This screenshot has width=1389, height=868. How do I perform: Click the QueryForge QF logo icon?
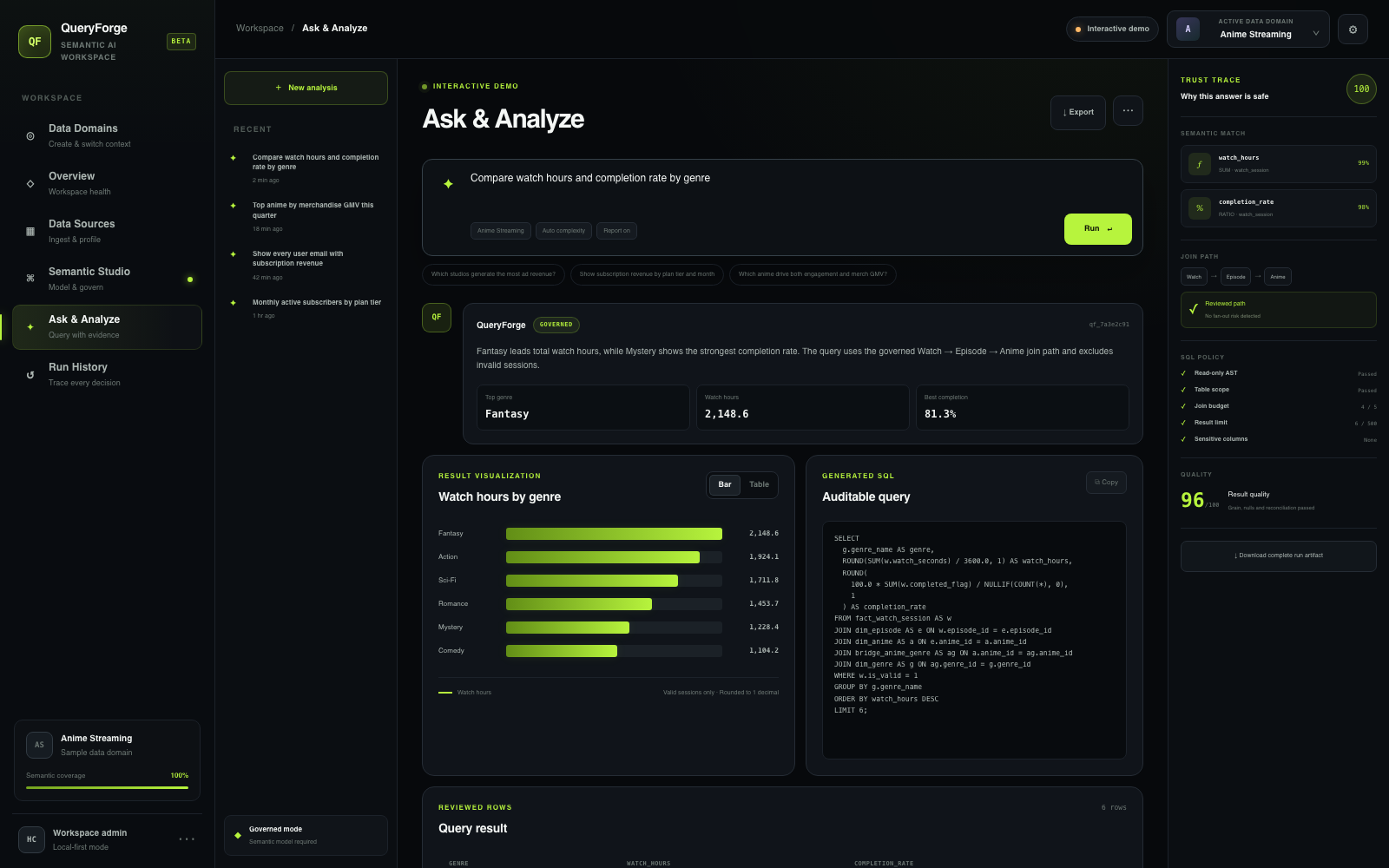[35, 42]
